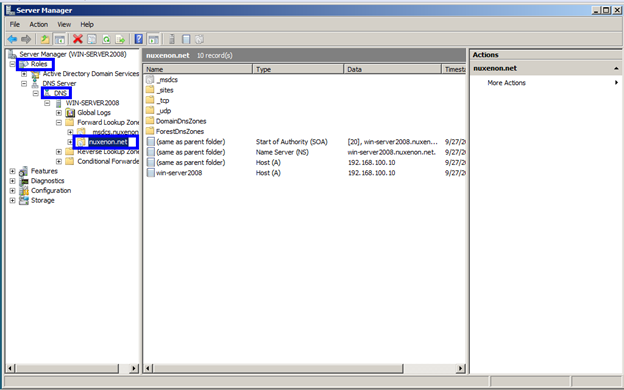
Task: Select the DomainDnsZones folder icon
Action: [150, 121]
